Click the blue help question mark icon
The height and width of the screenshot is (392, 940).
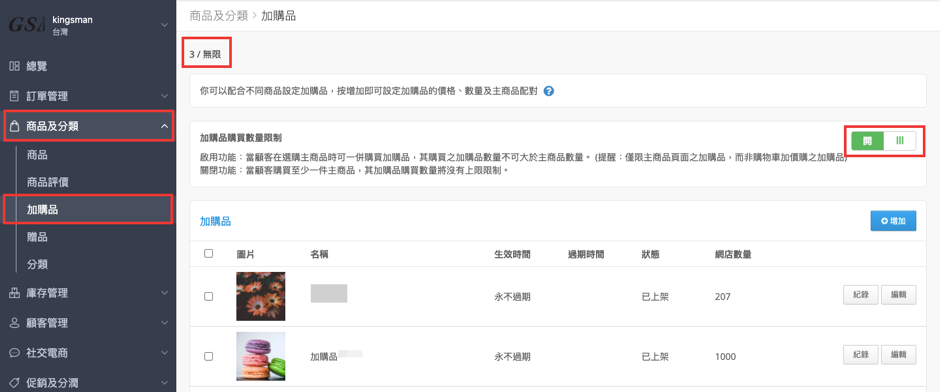pos(549,92)
